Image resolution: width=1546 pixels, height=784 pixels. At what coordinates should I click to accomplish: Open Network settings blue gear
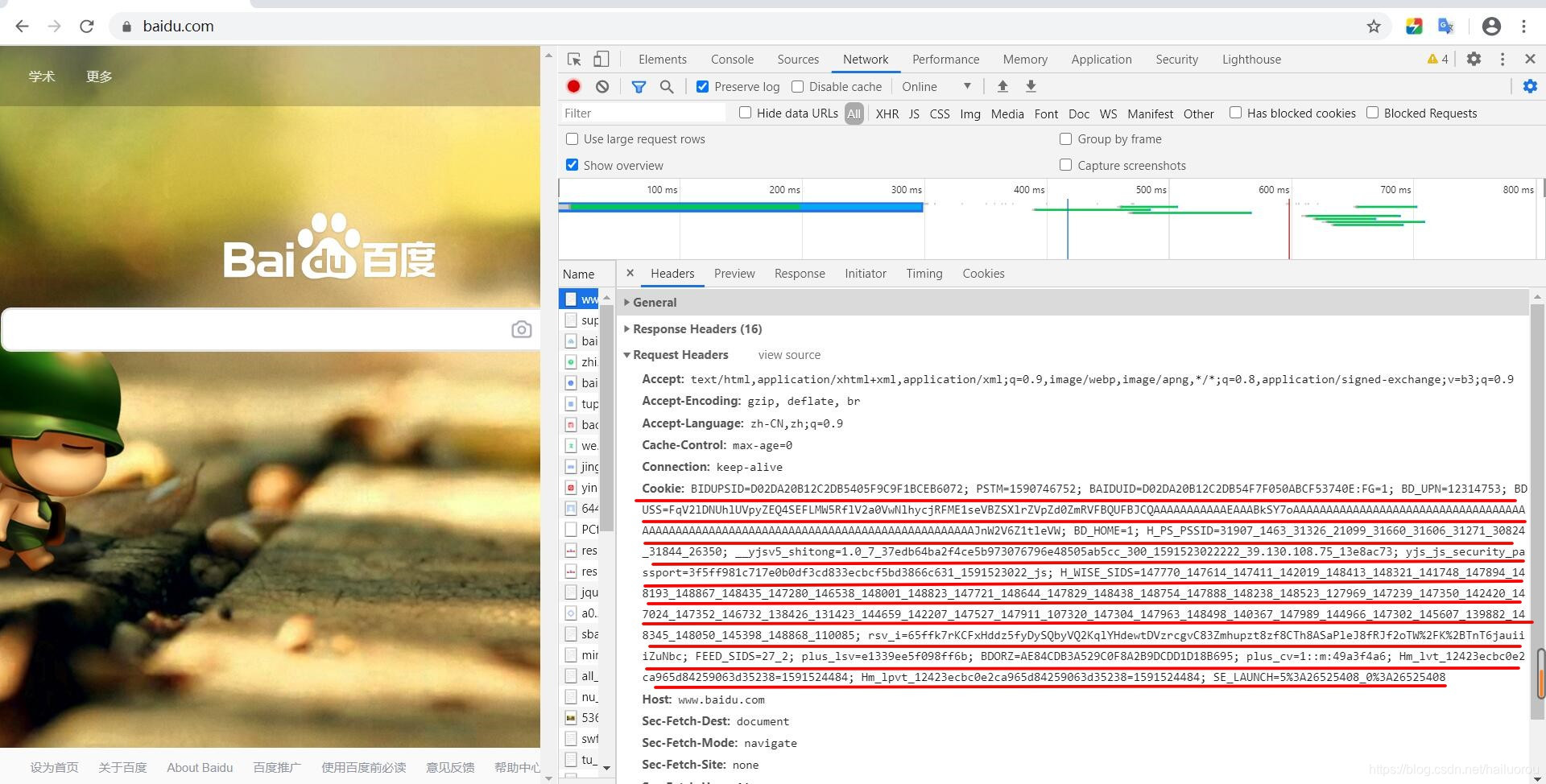tap(1530, 86)
